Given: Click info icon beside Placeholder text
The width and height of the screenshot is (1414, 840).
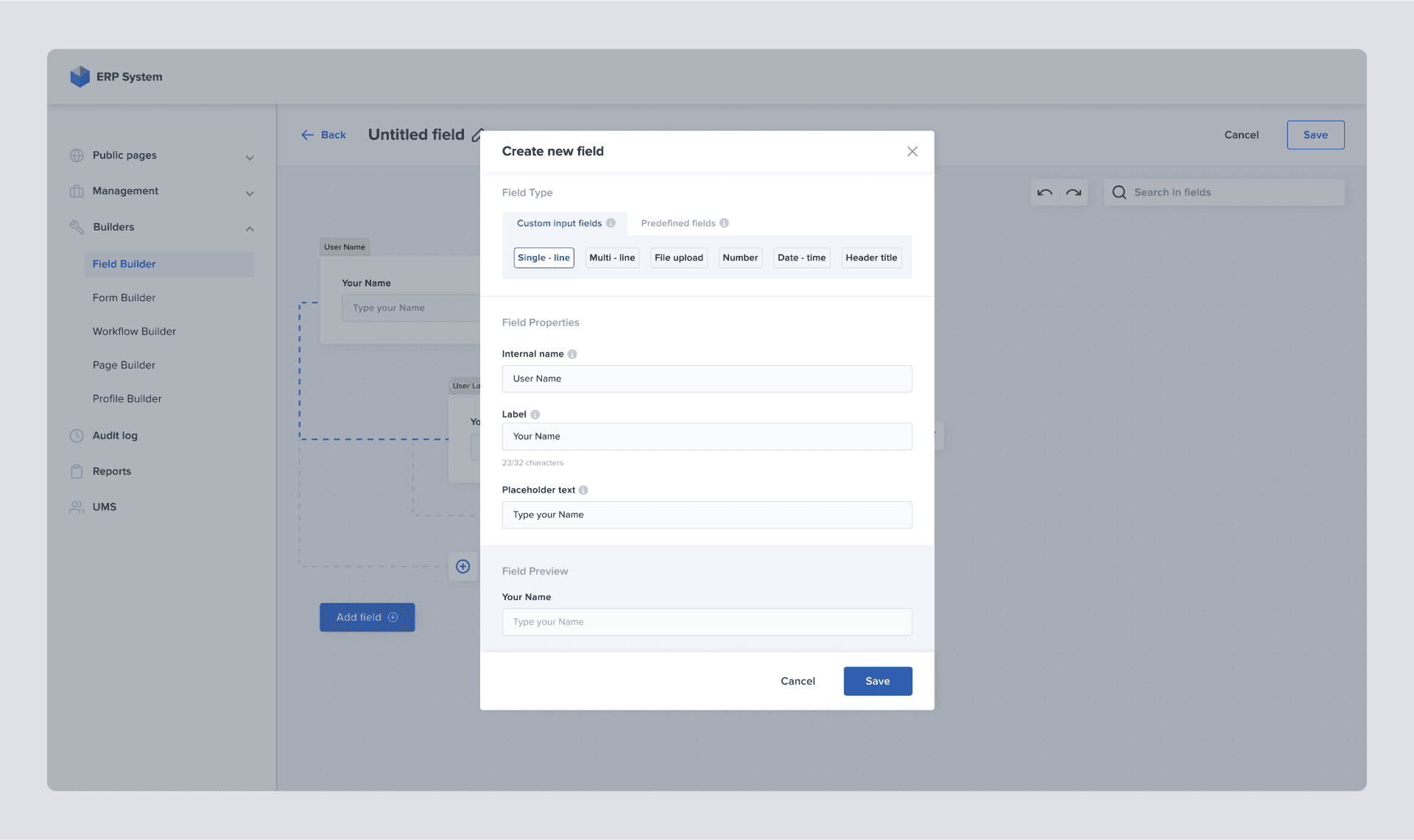Looking at the screenshot, I should tap(583, 490).
